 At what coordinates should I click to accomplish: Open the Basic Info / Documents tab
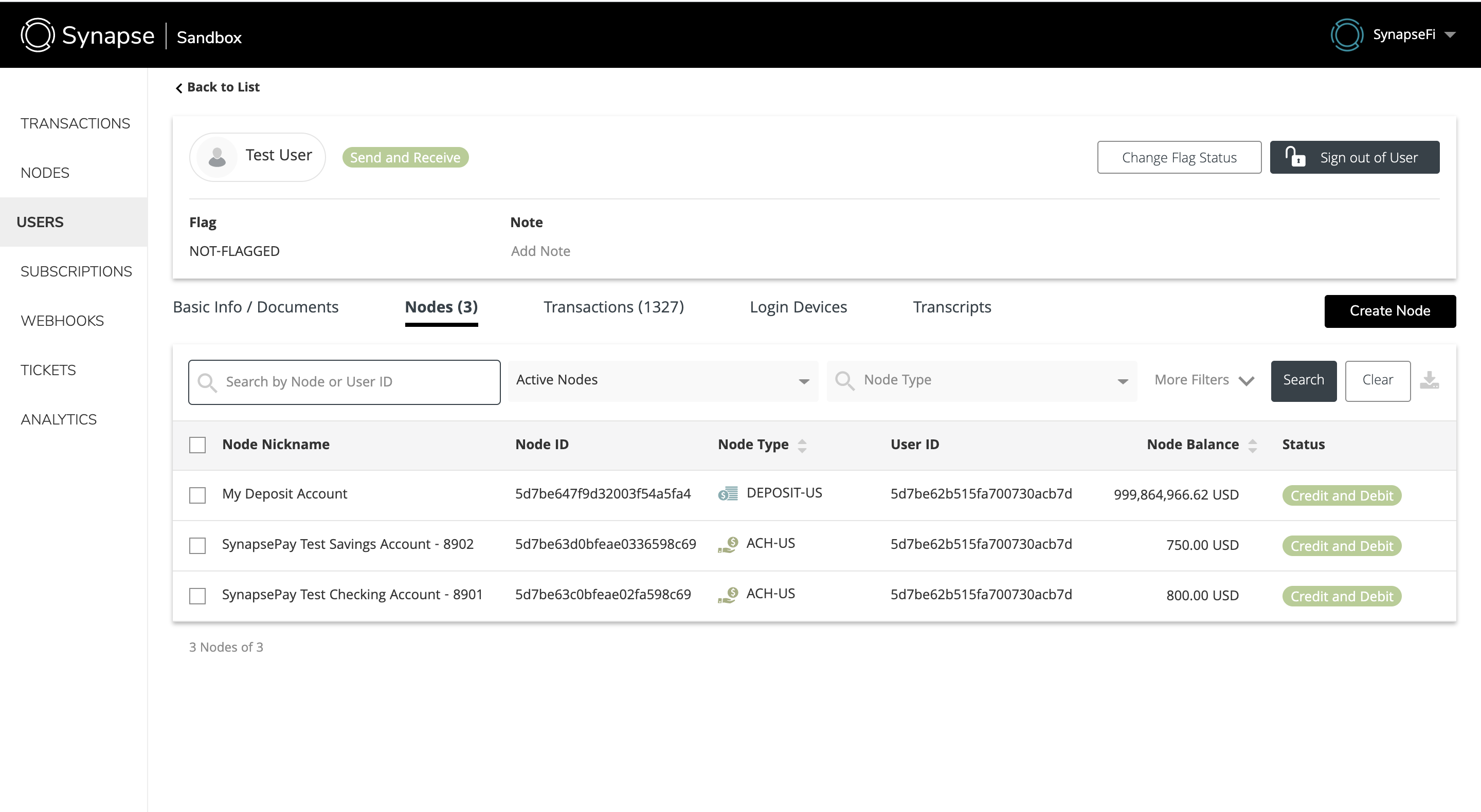click(255, 307)
